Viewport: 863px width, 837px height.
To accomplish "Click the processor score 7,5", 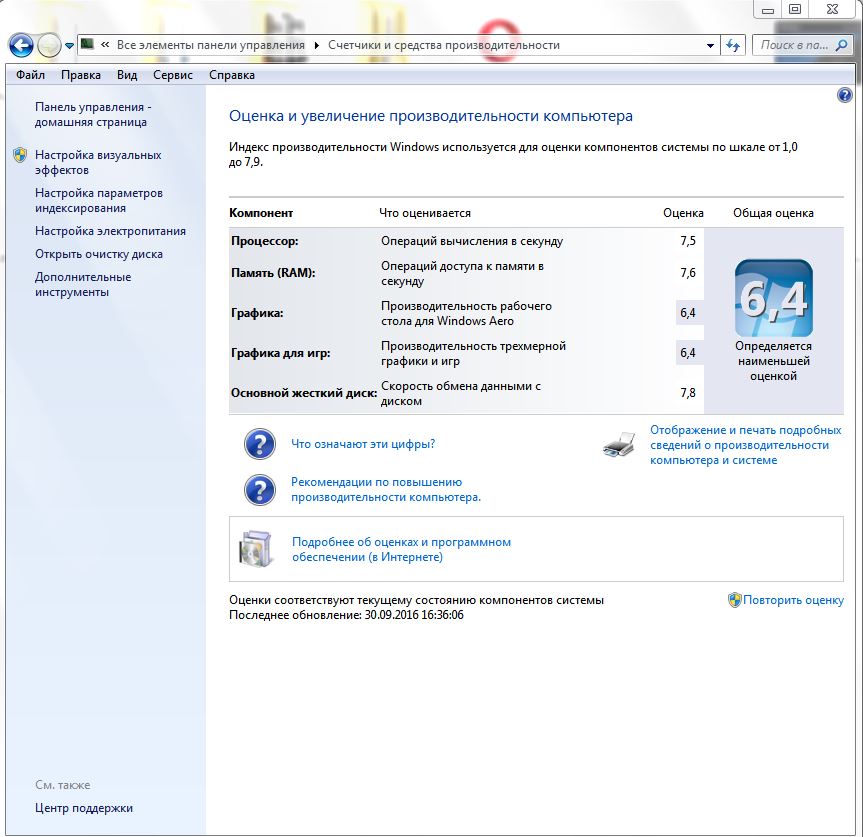I will 688,241.
